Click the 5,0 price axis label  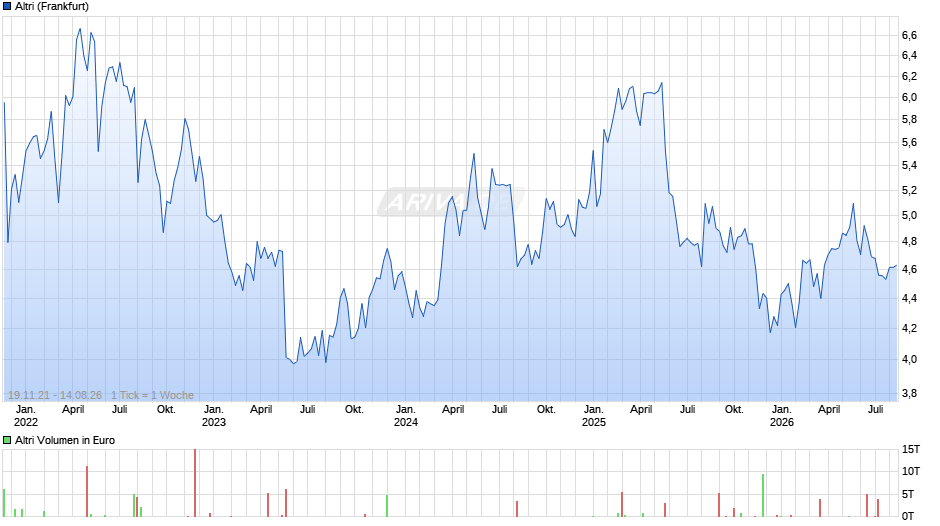(909, 215)
